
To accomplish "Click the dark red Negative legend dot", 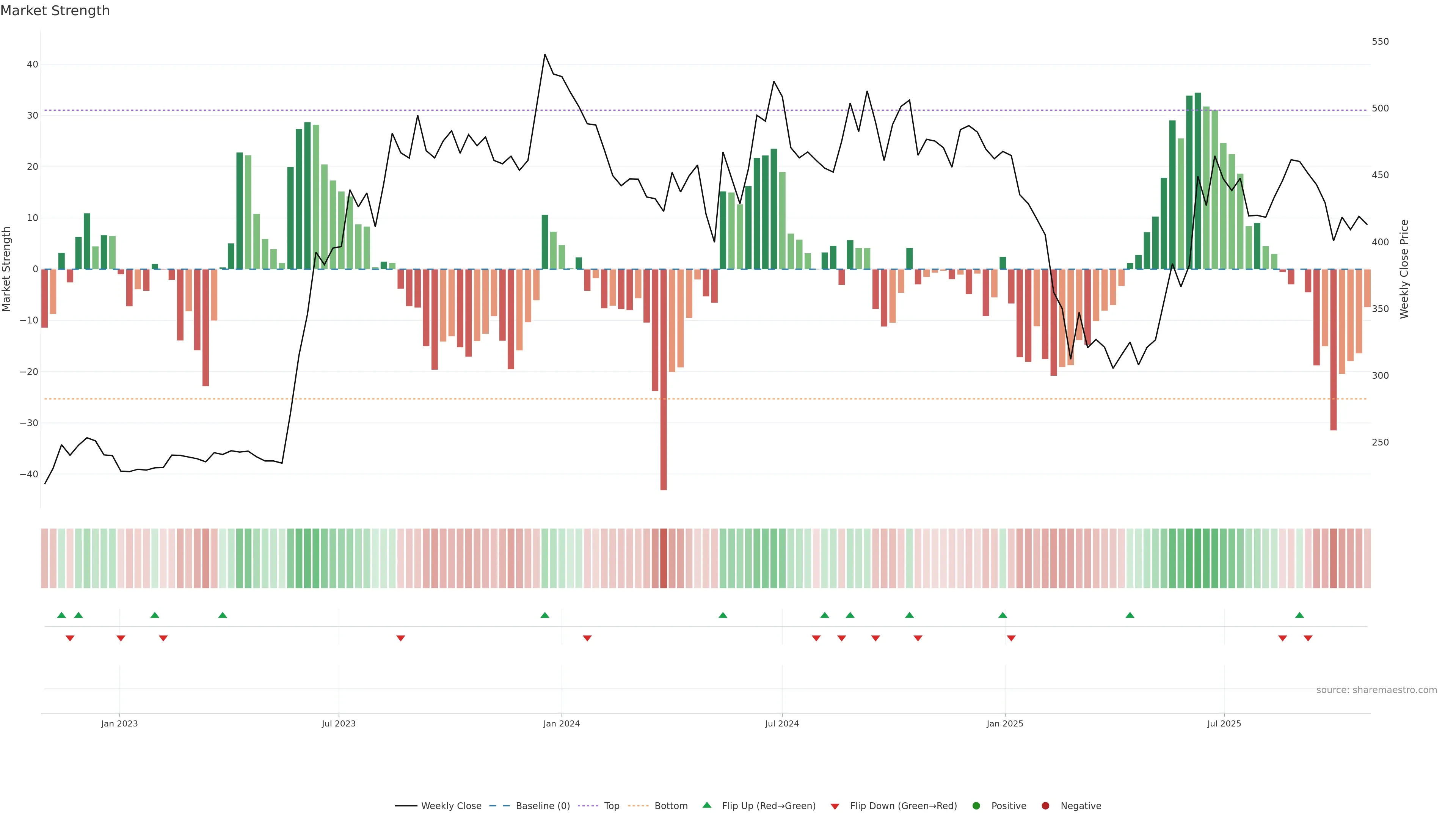I will pos(1045,806).
